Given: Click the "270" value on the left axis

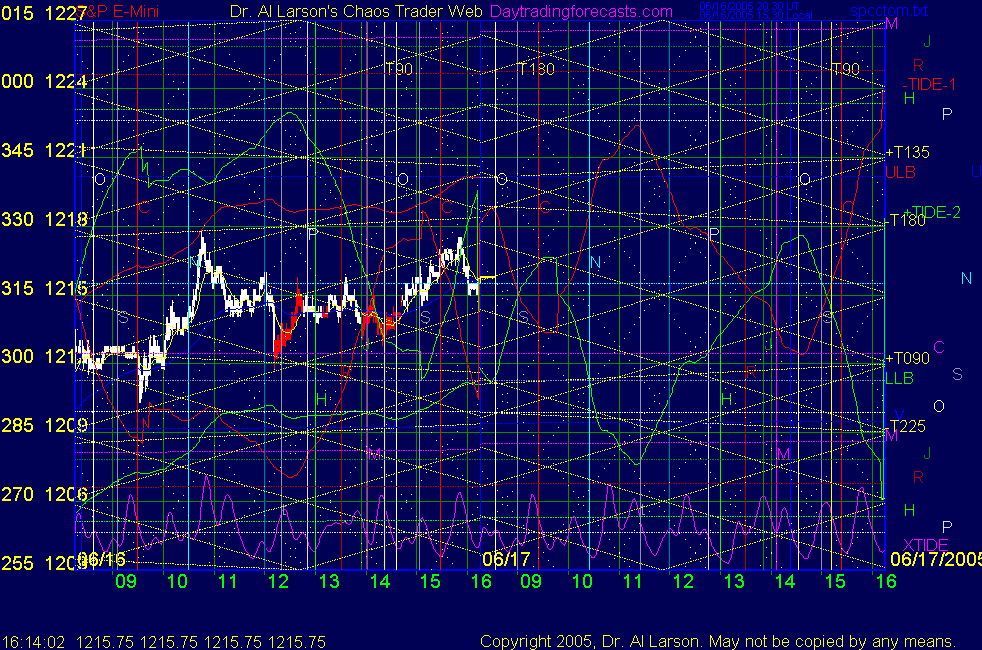Looking at the screenshot, I should click(x=17, y=495).
